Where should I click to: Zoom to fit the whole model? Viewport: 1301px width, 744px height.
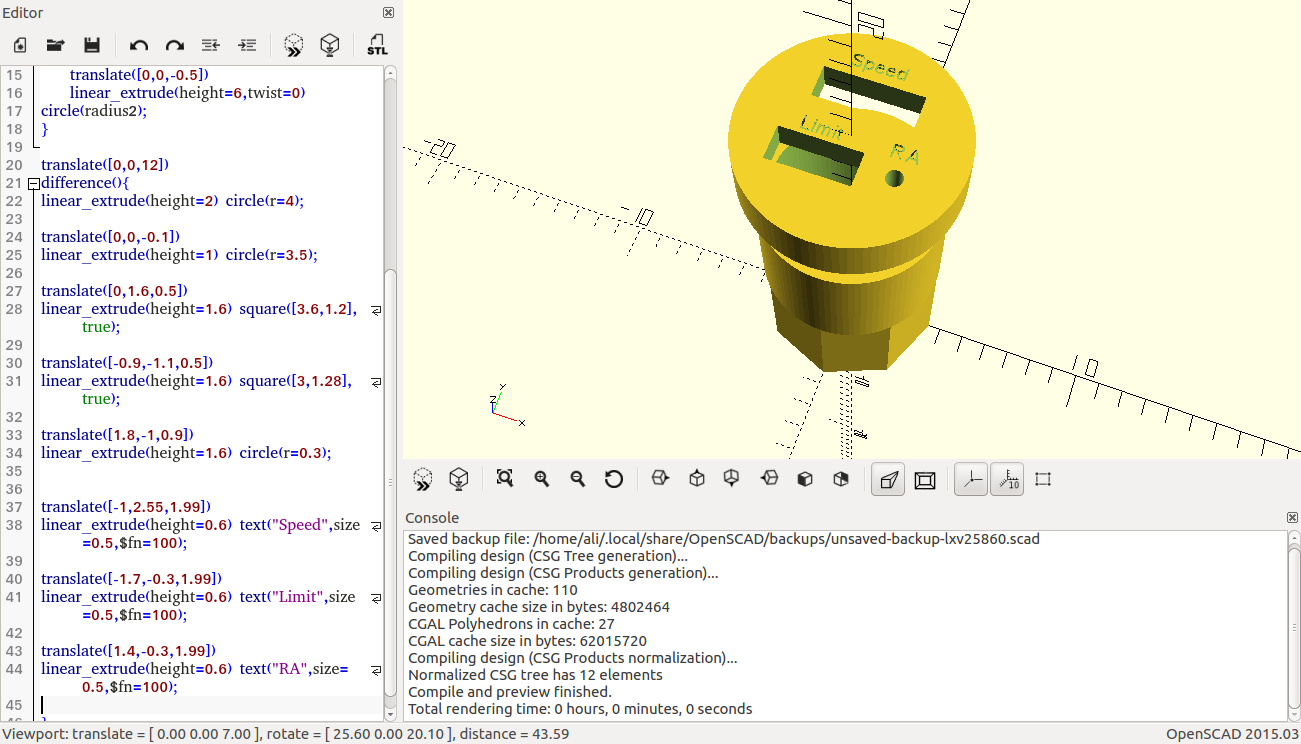click(503, 479)
